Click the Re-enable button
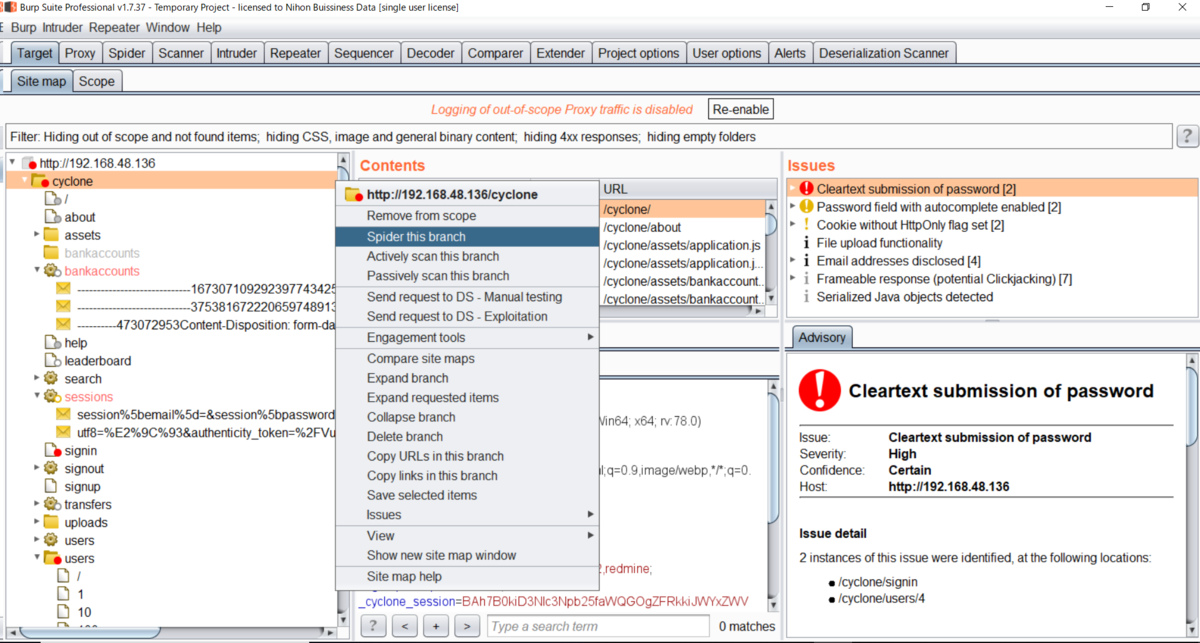This screenshot has width=1200, height=643. [x=741, y=109]
